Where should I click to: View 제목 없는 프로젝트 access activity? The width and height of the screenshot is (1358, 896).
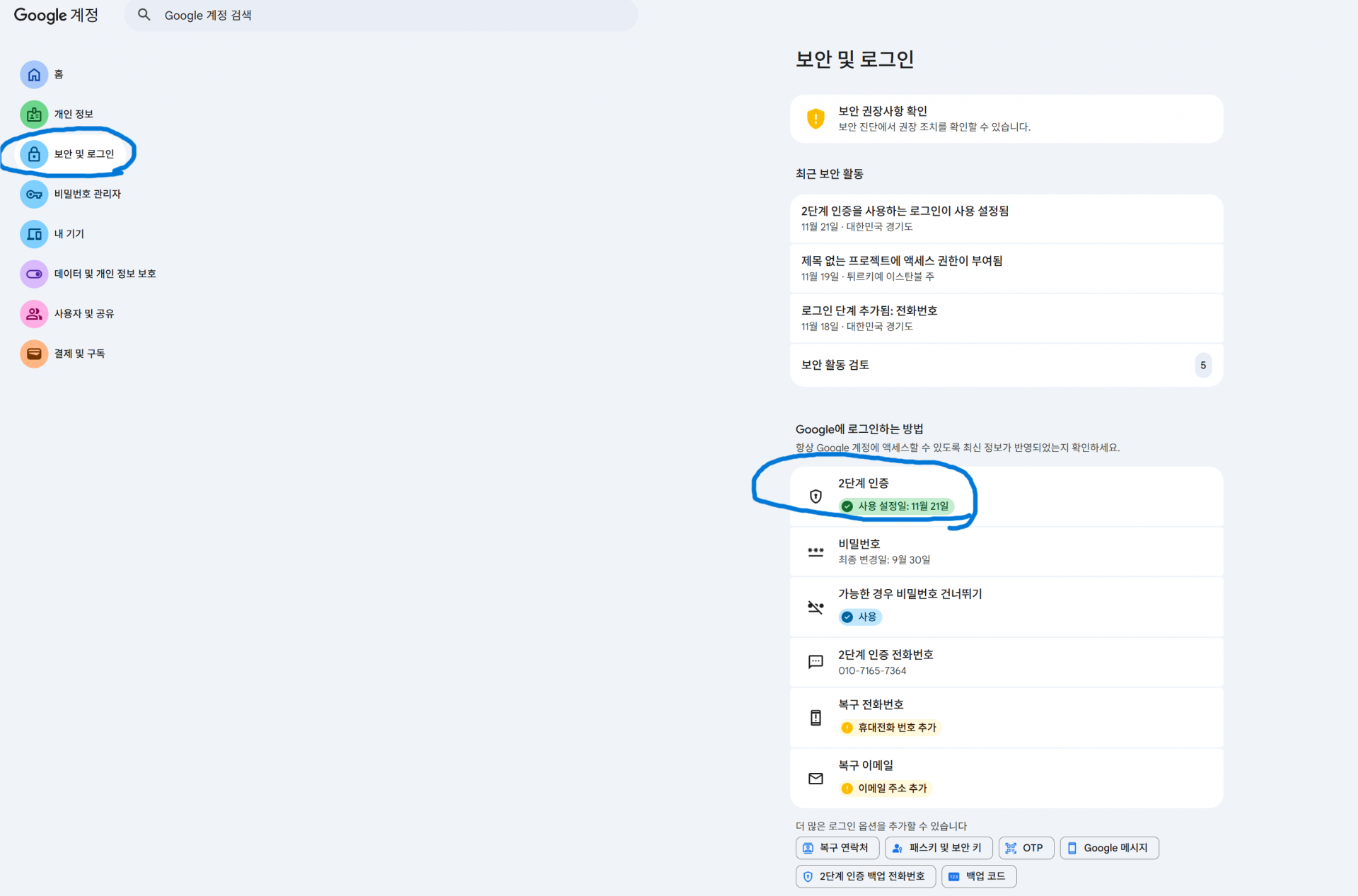click(x=1006, y=269)
